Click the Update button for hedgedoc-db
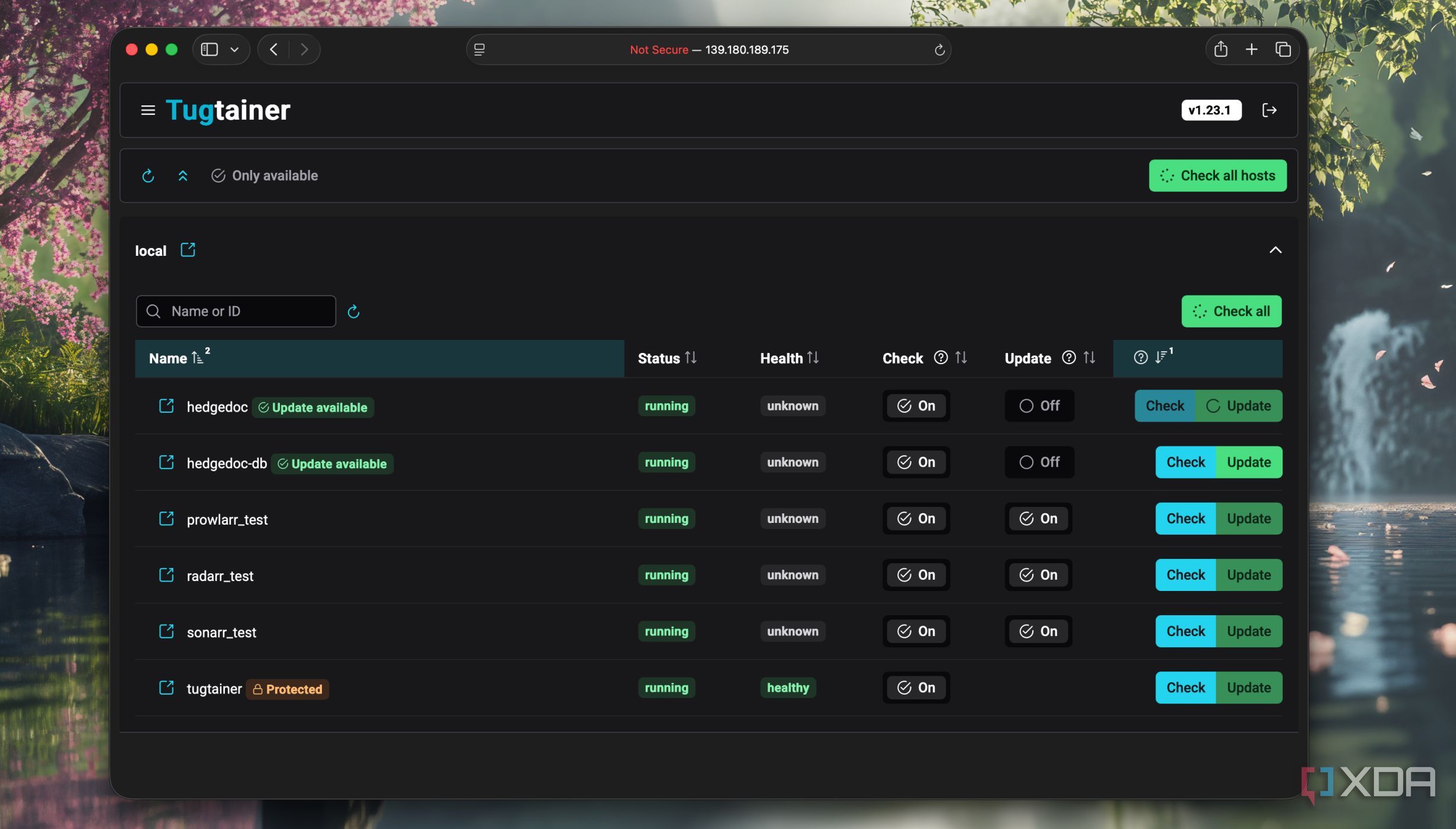The height and width of the screenshot is (829, 1456). 1249,462
